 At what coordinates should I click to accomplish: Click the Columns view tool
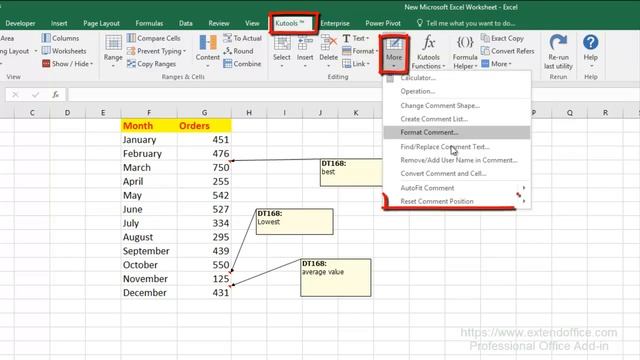pyautogui.click(x=60, y=38)
